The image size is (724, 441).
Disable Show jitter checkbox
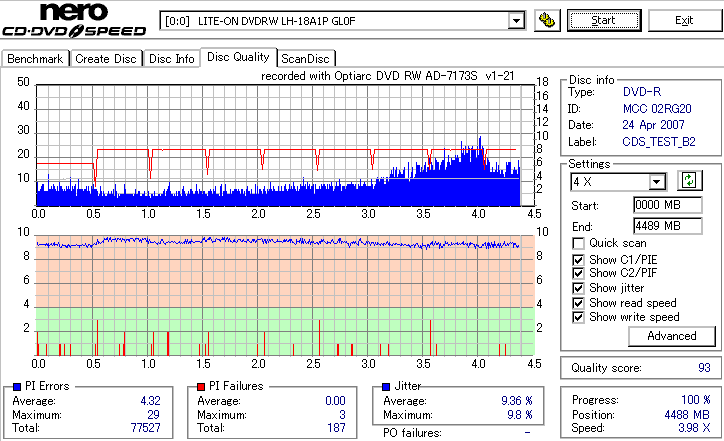[578, 288]
